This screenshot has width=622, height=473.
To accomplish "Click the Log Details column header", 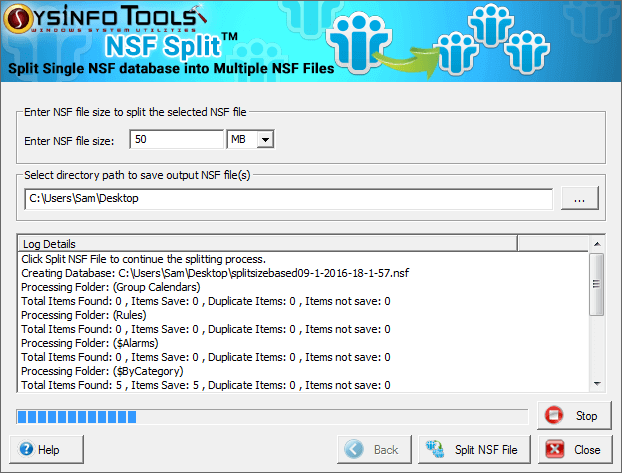I will [268, 244].
